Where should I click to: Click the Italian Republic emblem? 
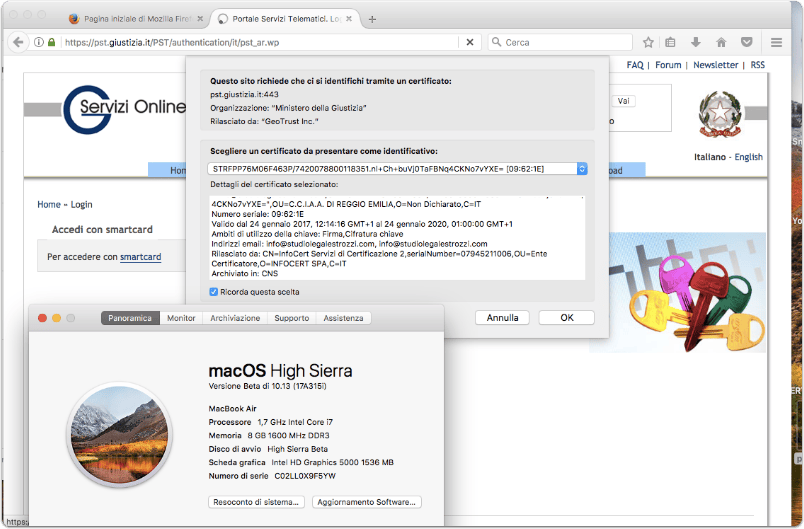[720, 114]
